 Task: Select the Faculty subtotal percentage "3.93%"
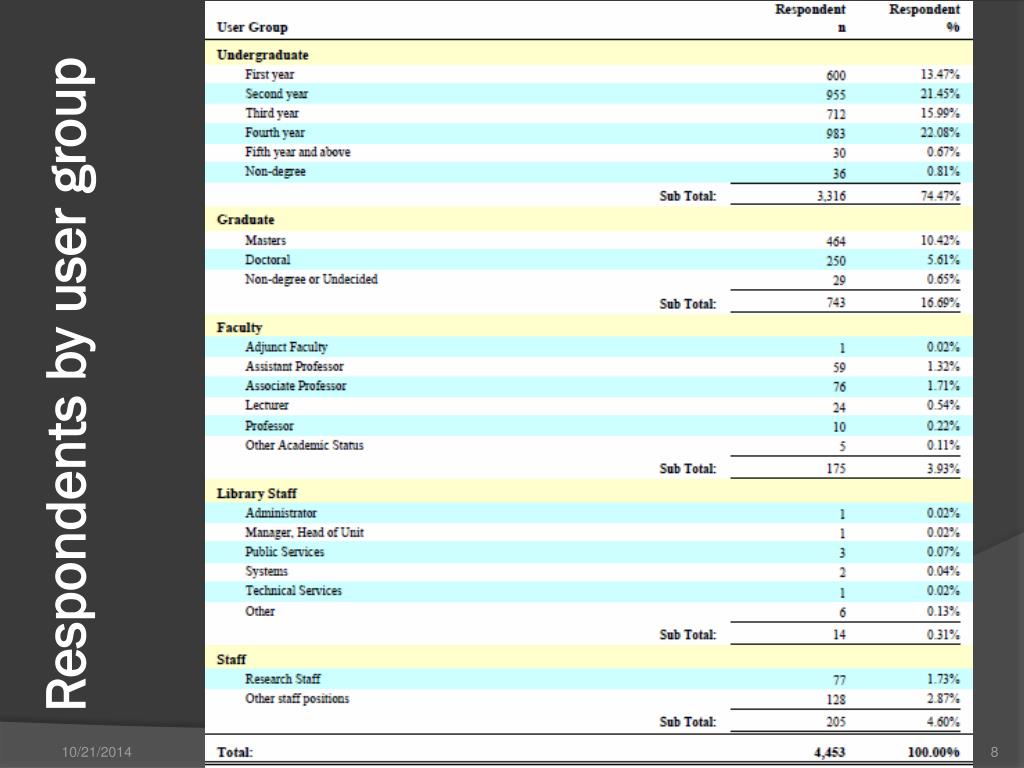click(944, 469)
